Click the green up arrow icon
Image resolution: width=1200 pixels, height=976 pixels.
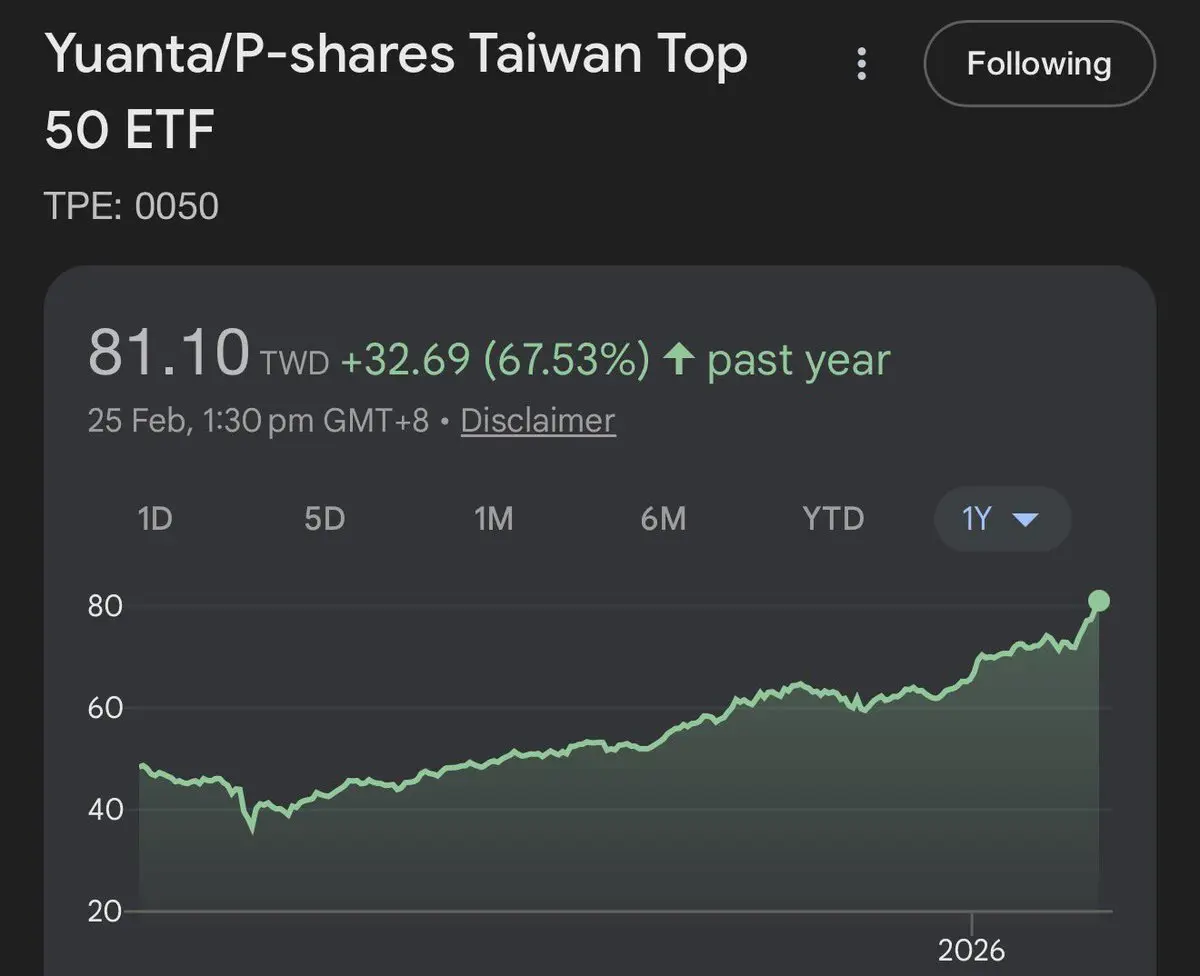point(679,359)
